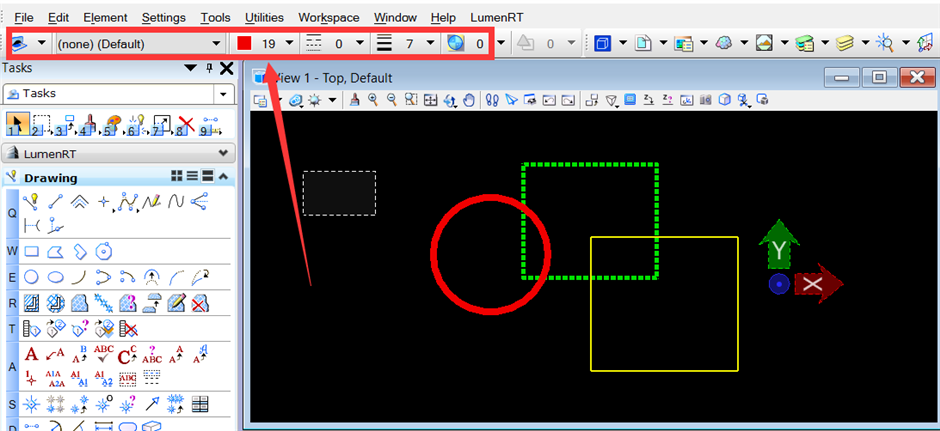Open the Measure tool labeled 9
This screenshot has width=940, height=431.
[x=210, y=125]
